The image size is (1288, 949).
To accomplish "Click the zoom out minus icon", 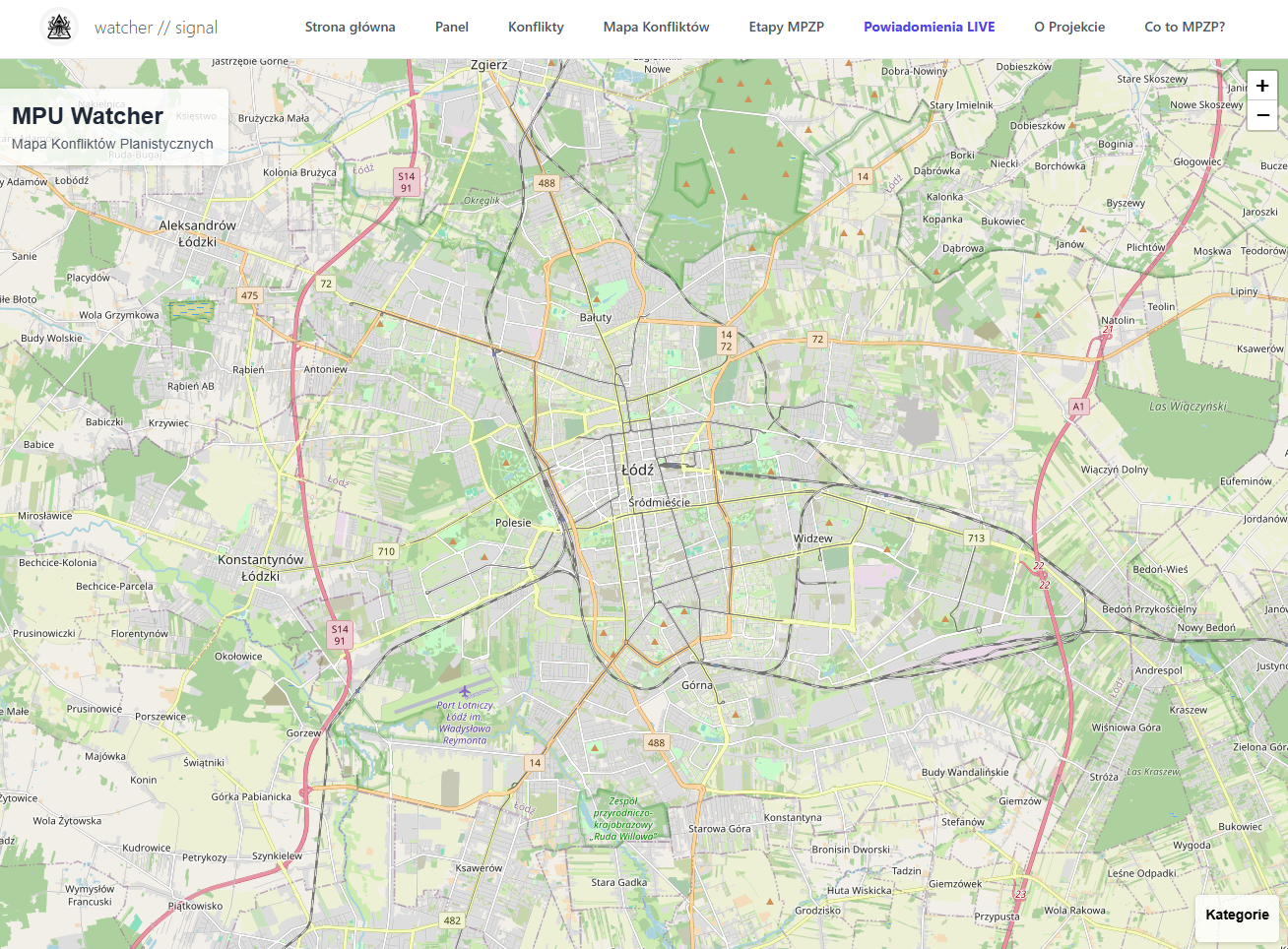I will click(x=1261, y=115).
